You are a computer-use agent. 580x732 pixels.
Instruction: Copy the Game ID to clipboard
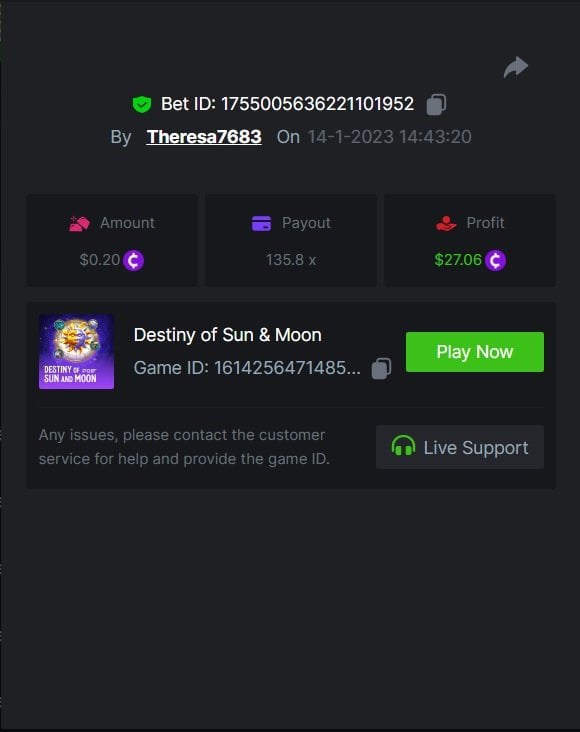[x=381, y=368]
